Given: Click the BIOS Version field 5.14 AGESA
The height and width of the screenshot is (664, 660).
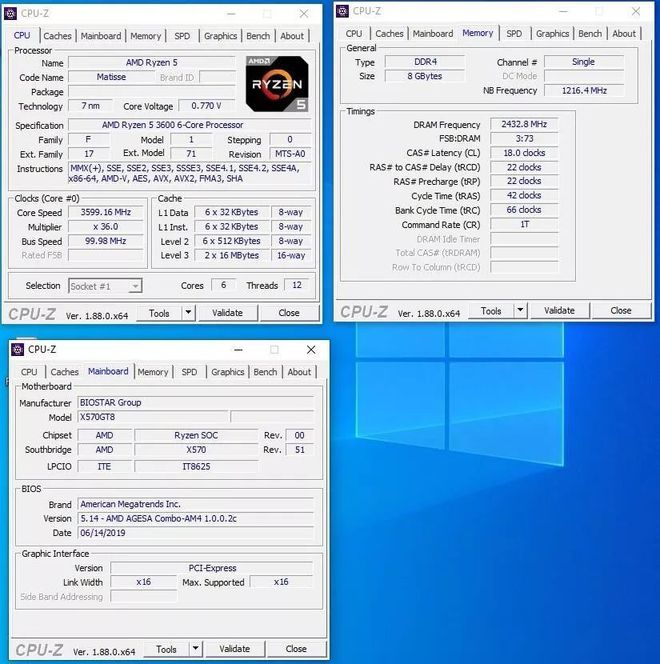Looking at the screenshot, I should click(196, 518).
